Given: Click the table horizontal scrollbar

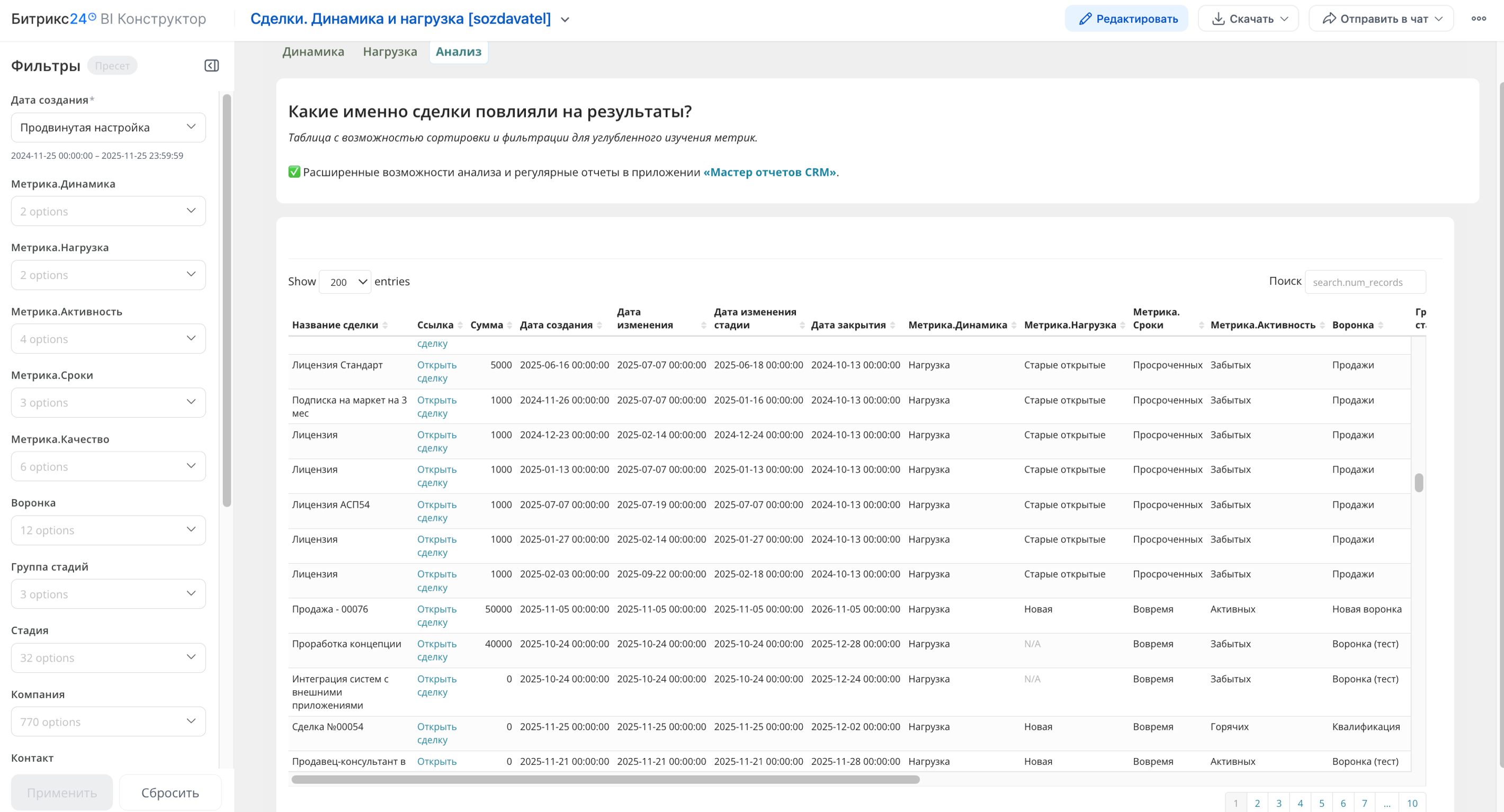Looking at the screenshot, I should click(605, 779).
